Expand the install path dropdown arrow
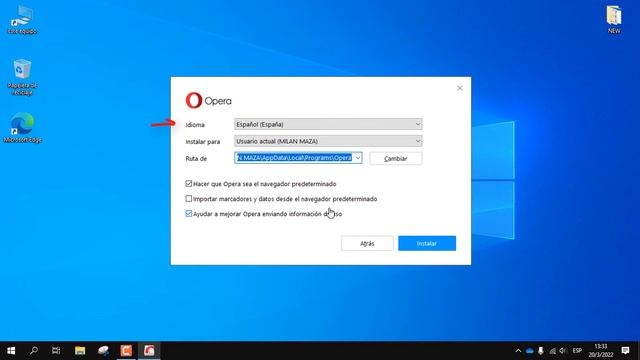Viewport: 640px width, 360px height. pos(358,158)
